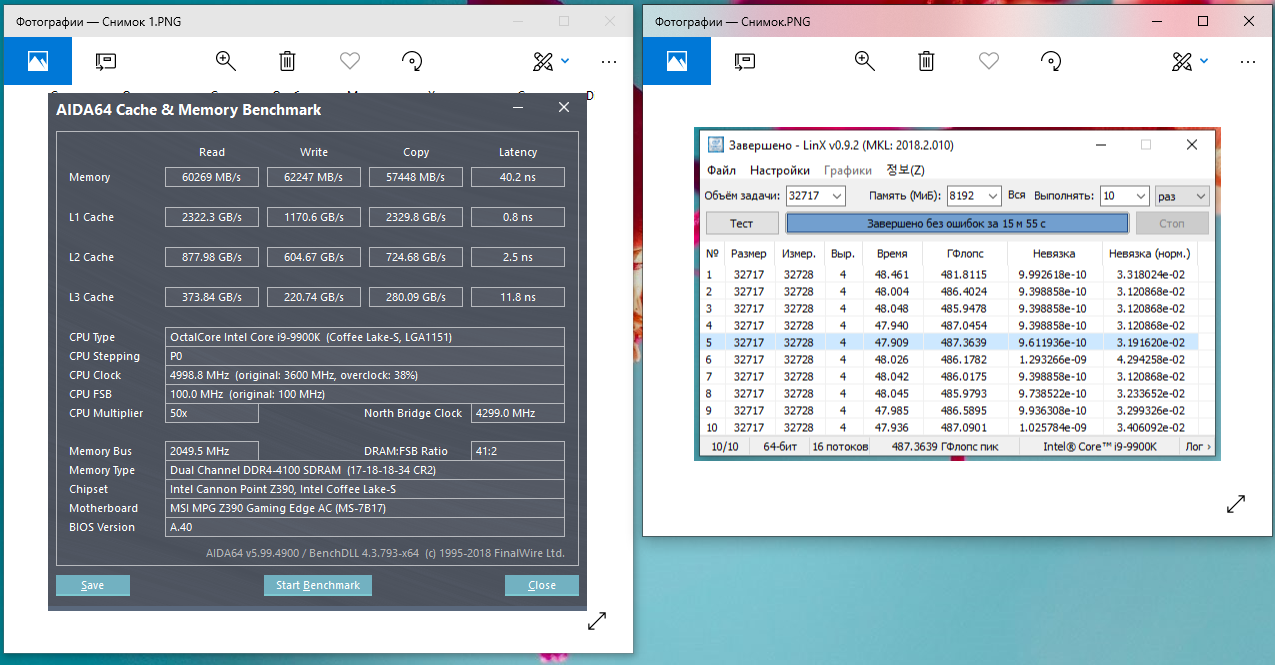The width and height of the screenshot is (1275, 665).
Task: Favorite the photo in Снимок.PNG window
Action: coord(989,61)
